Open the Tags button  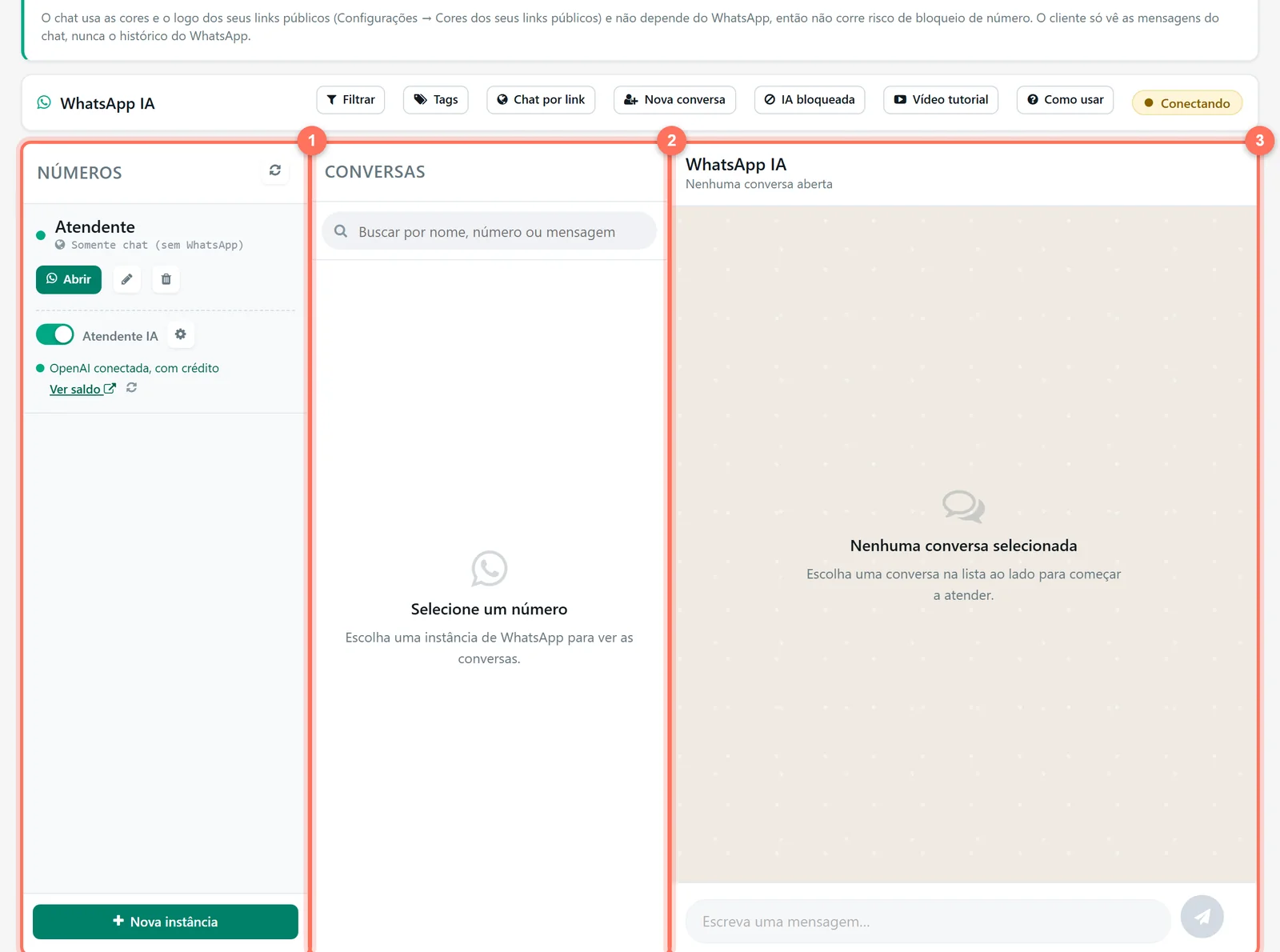click(x=436, y=100)
